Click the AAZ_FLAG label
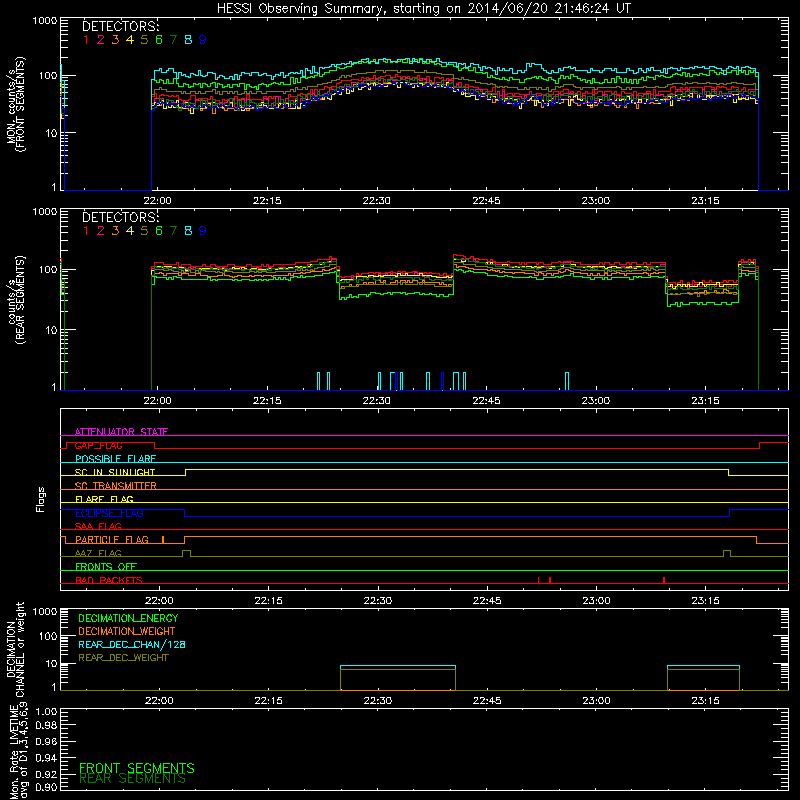Image resolution: width=800 pixels, height=800 pixels. coord(98,553)
